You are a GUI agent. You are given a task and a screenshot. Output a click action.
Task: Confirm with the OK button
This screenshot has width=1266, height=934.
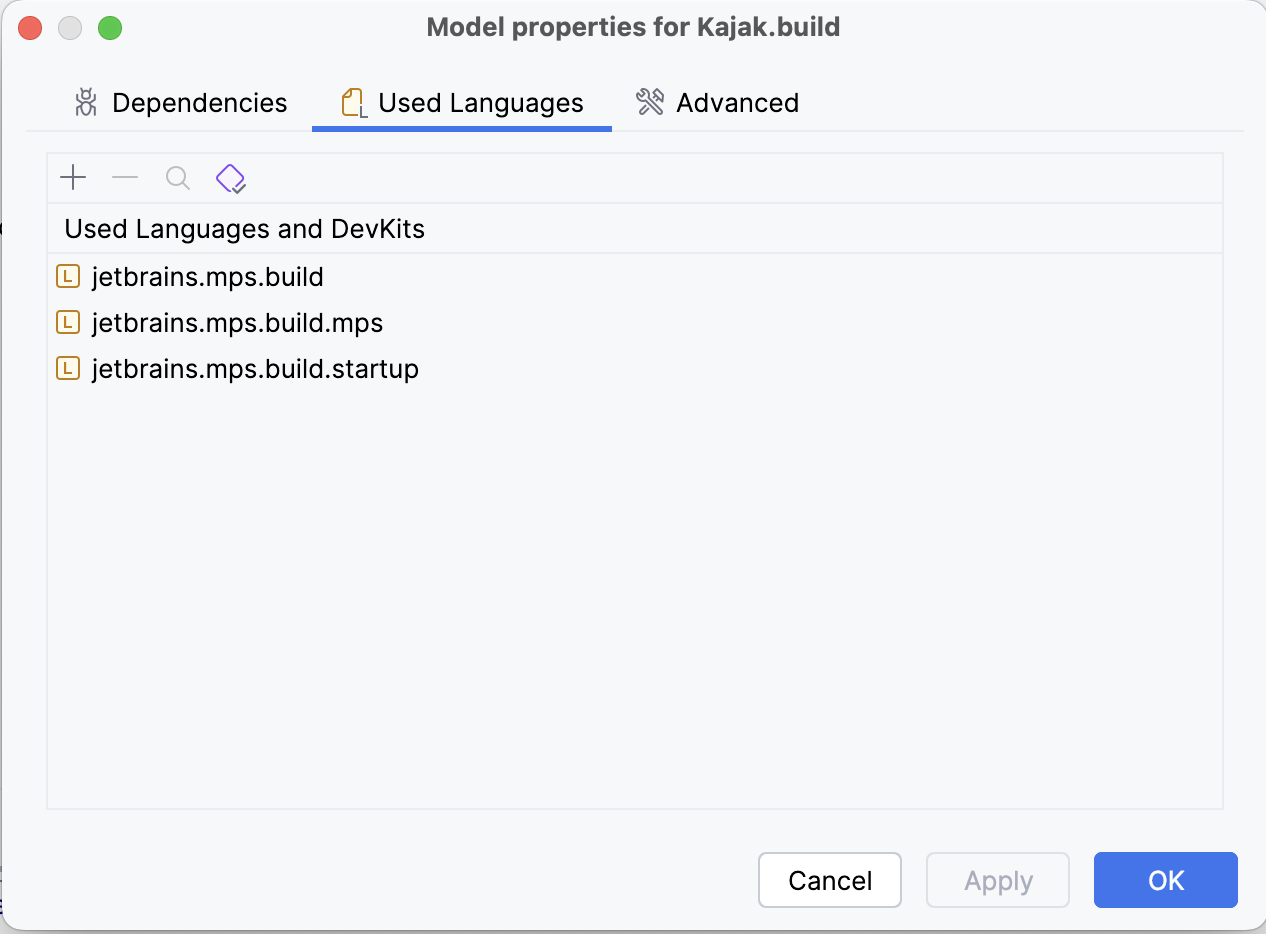click(1166, 880)
